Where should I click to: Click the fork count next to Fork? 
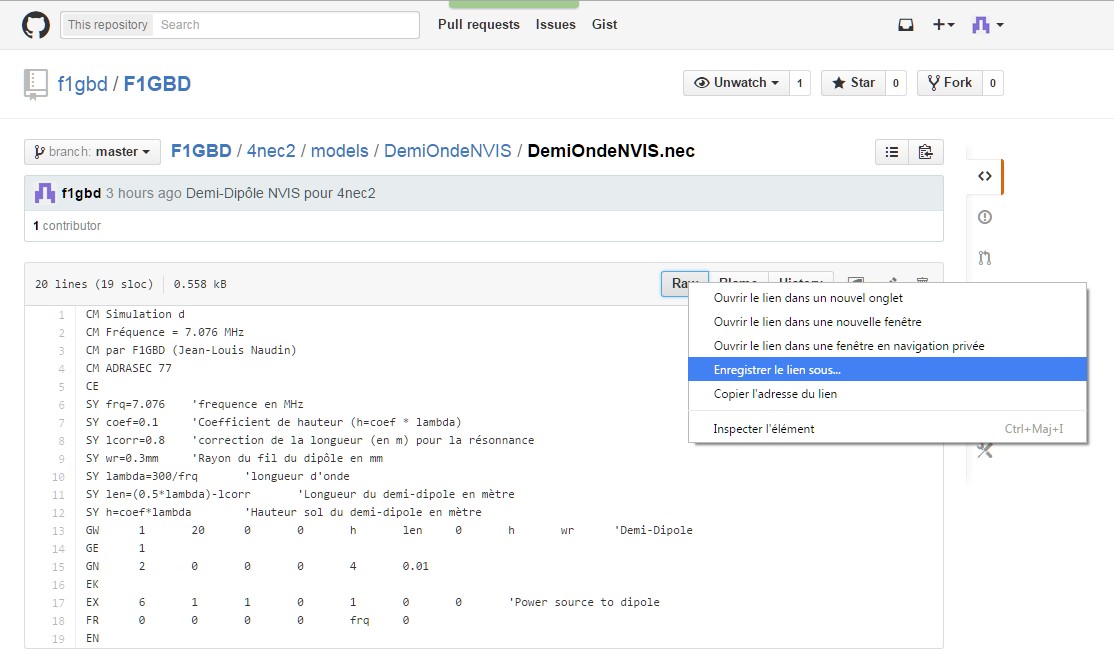click(x=993, y=83)
